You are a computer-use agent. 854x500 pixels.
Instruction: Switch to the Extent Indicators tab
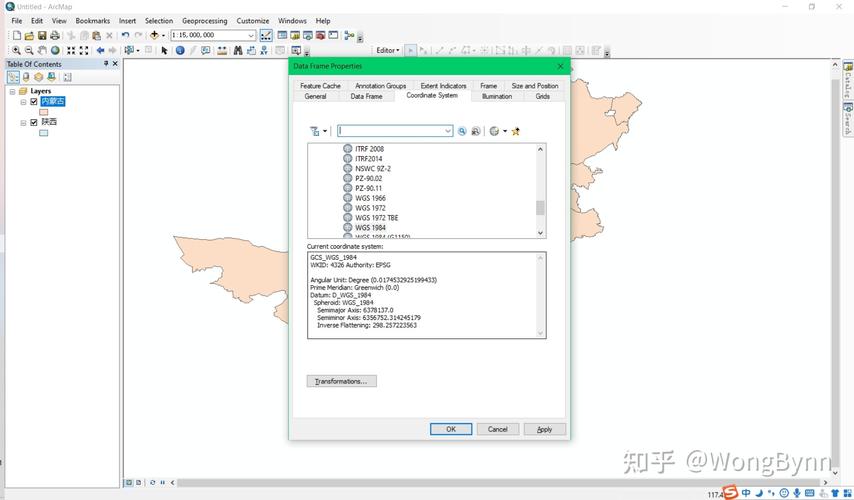pyautogui.click(x=443, y=86)
